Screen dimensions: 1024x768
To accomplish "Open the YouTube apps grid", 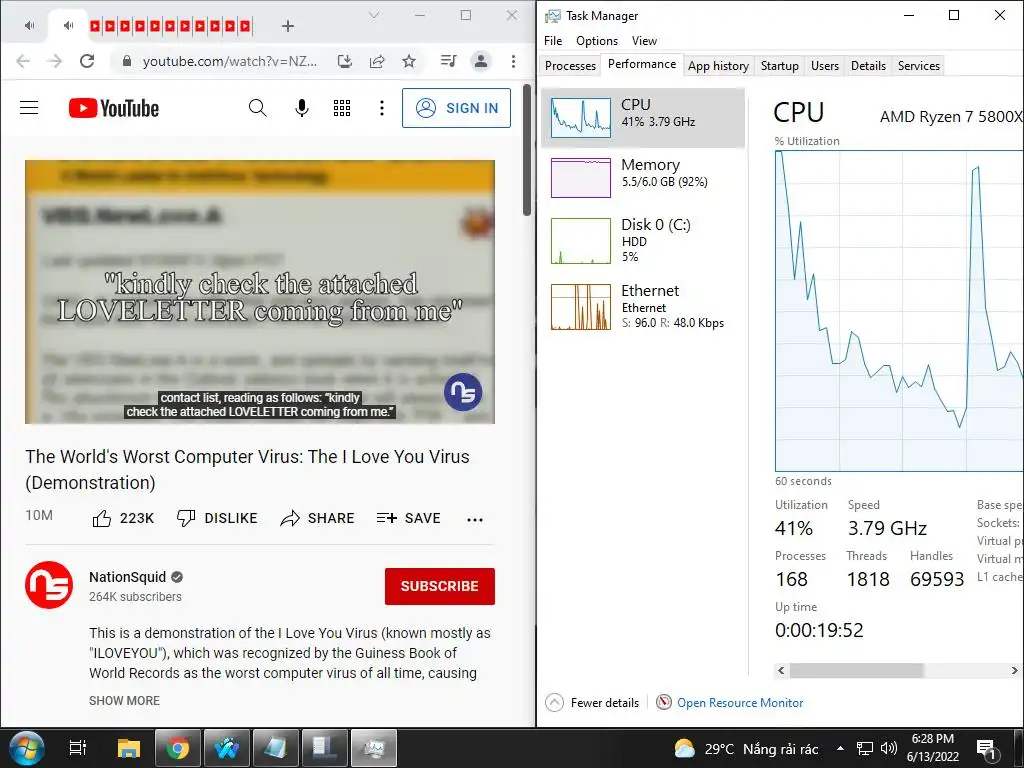I will [342, 108].
